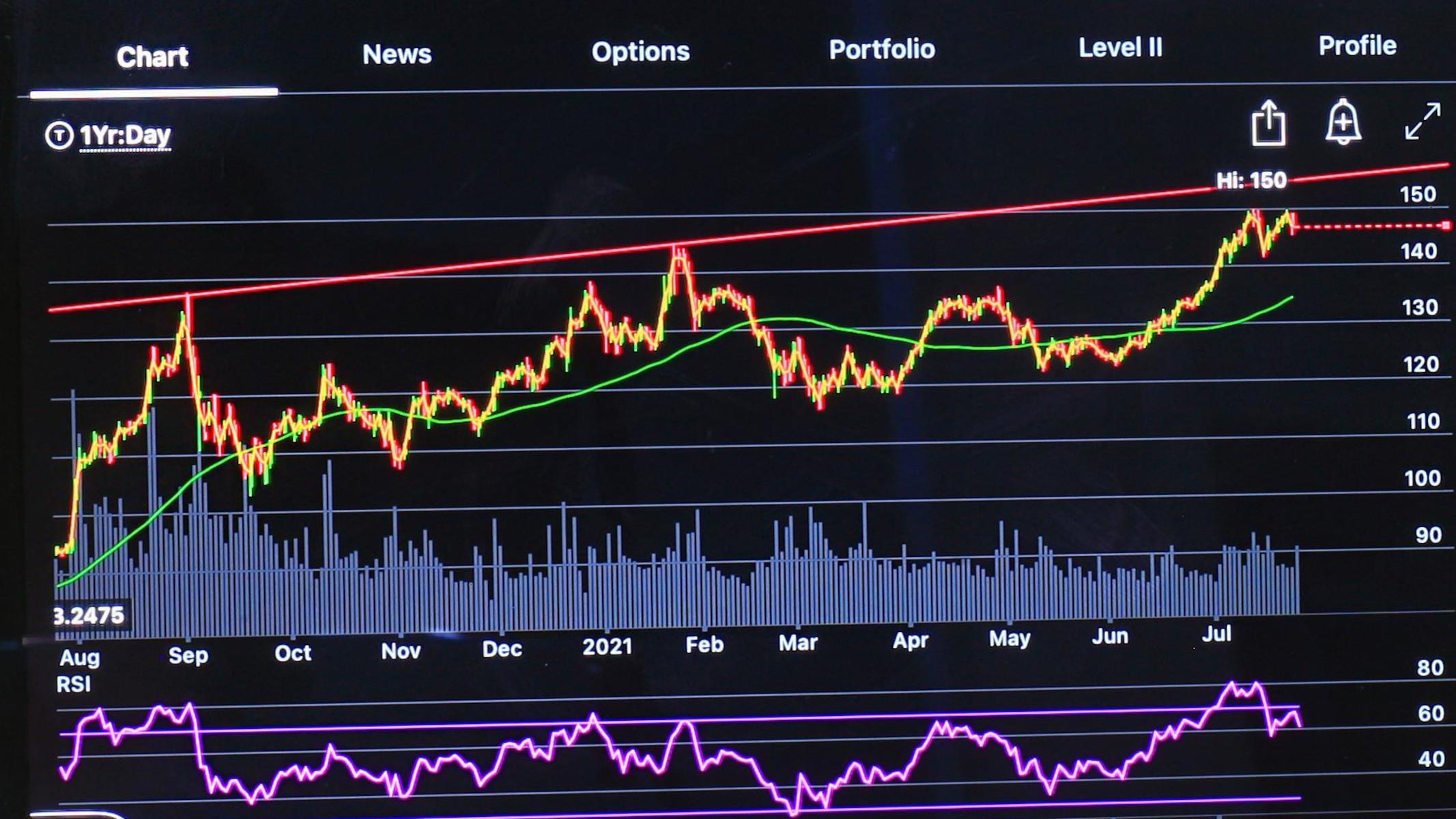This screenshot has width=1456, height=819.
Task: Open the Options tab
Action: 640,52
